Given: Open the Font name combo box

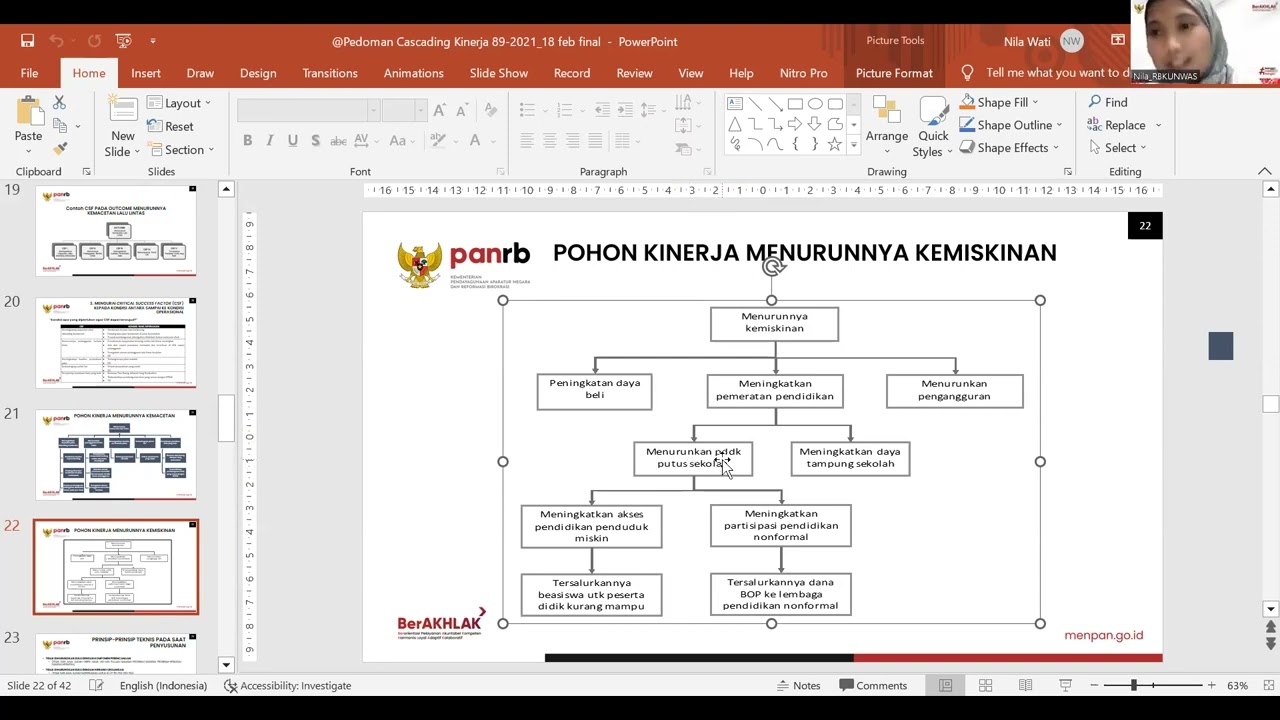Looking at the screenshot, I should click(309, 110).
